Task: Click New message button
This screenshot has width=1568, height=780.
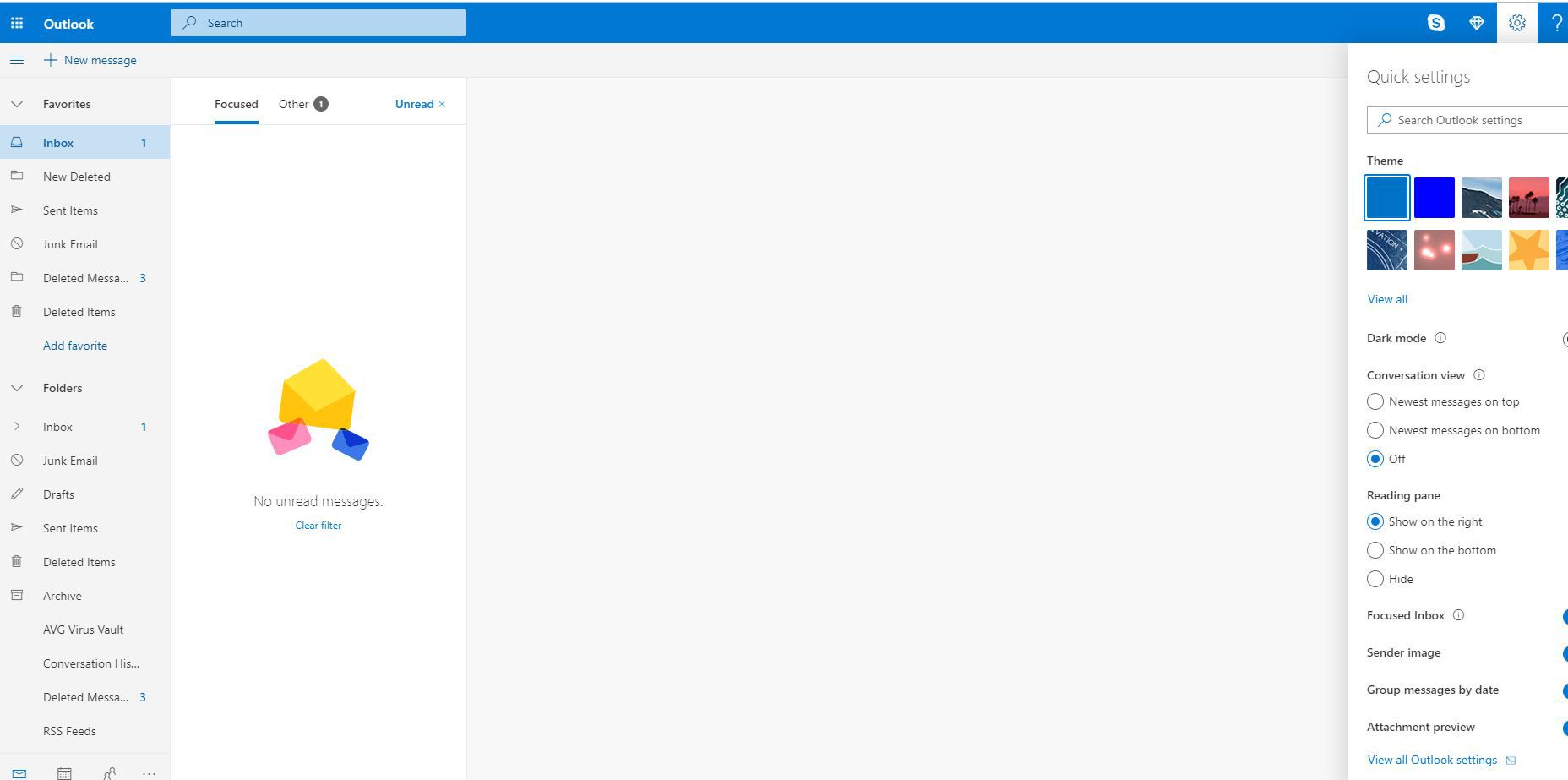Action: point(90,60)
